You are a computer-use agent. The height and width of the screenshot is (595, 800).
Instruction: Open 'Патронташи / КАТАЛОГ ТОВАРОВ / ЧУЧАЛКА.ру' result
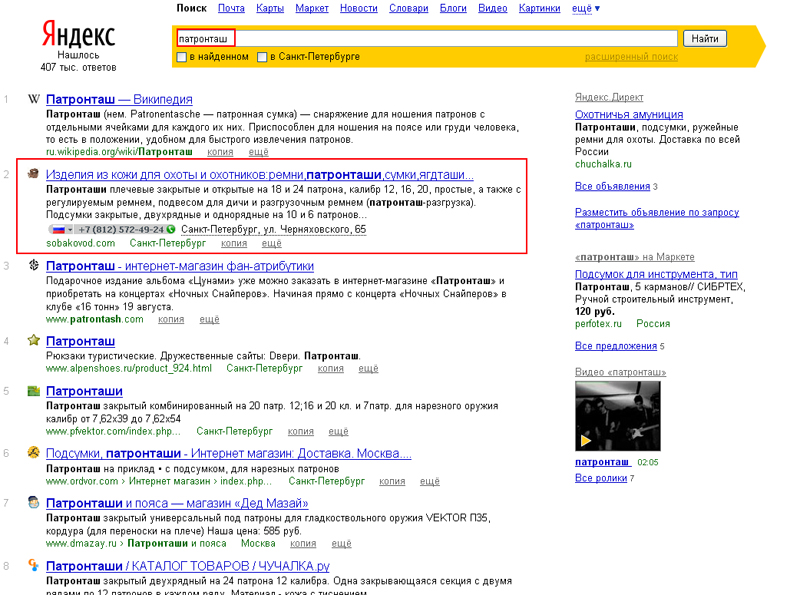[x=188, y=566]
